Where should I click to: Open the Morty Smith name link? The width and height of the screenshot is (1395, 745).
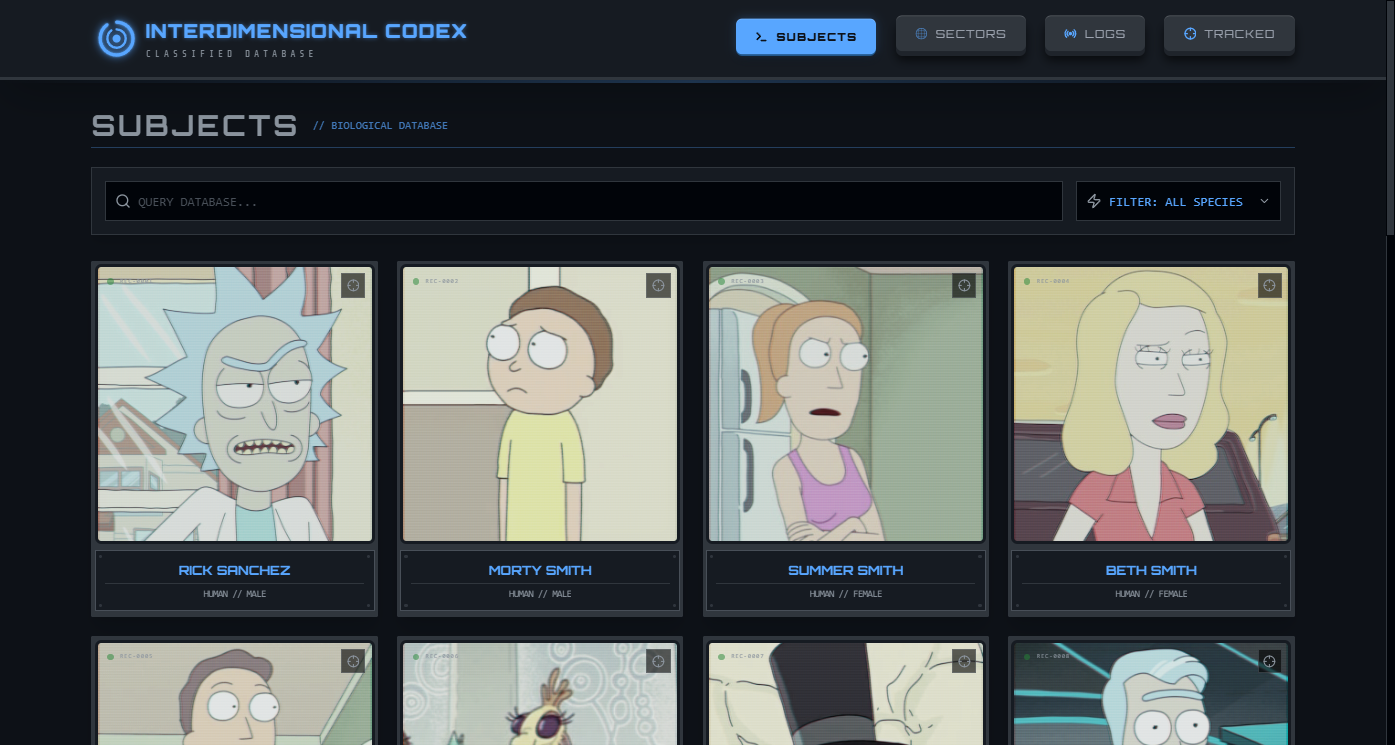coord(540,570)
